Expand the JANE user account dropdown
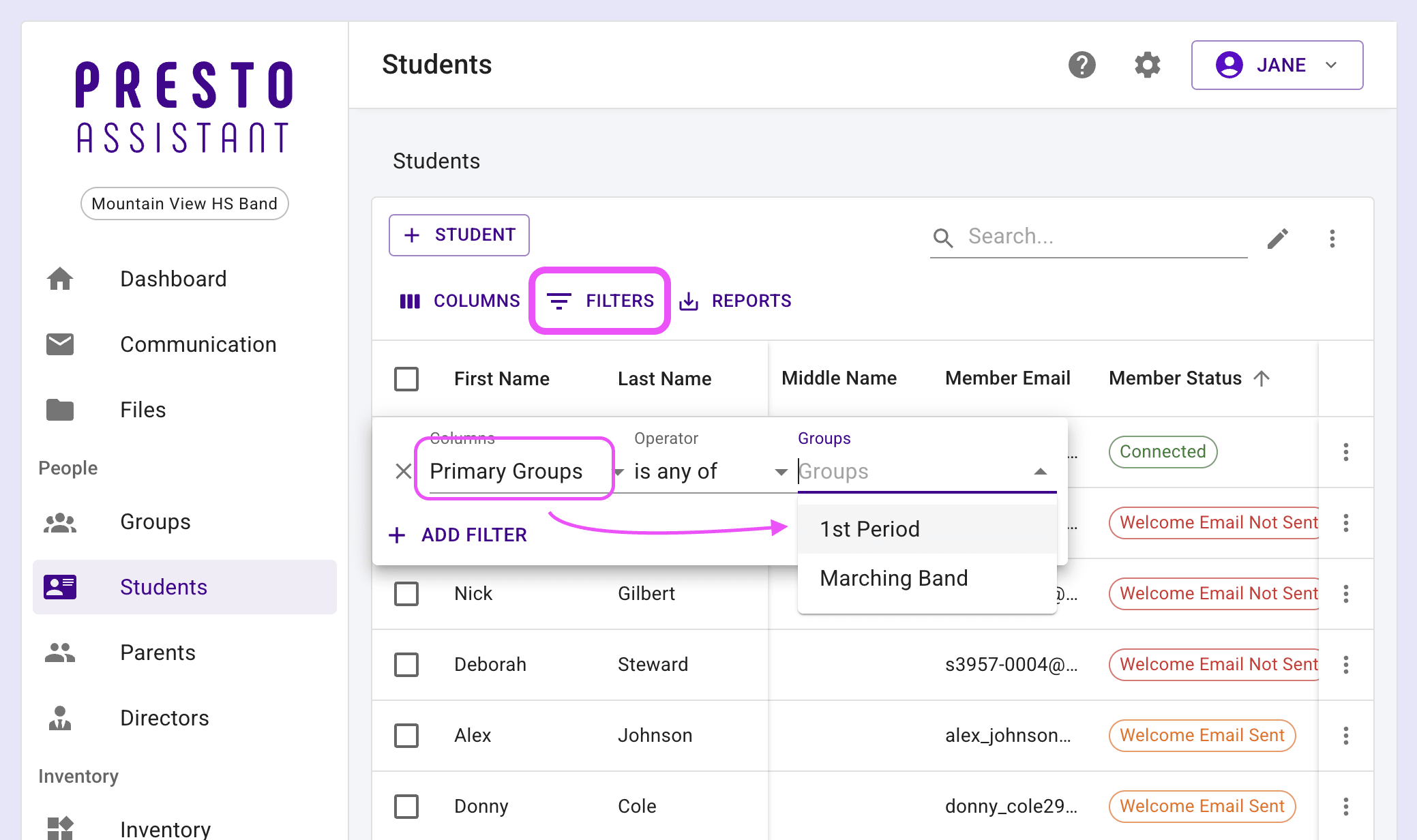The image size is (1417, 840). (1277, 65)
